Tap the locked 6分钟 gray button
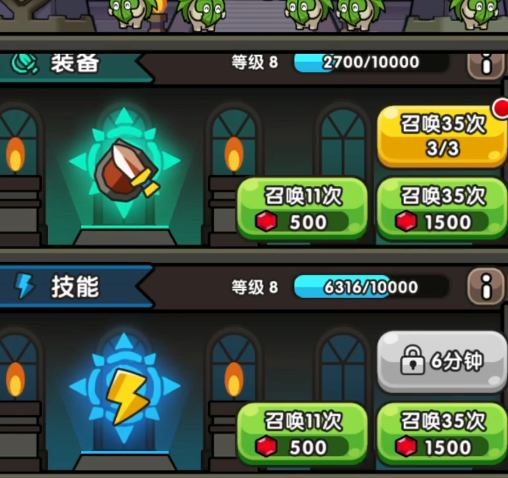The height and width of the screenshot is (478, 508). coord(442,361)
